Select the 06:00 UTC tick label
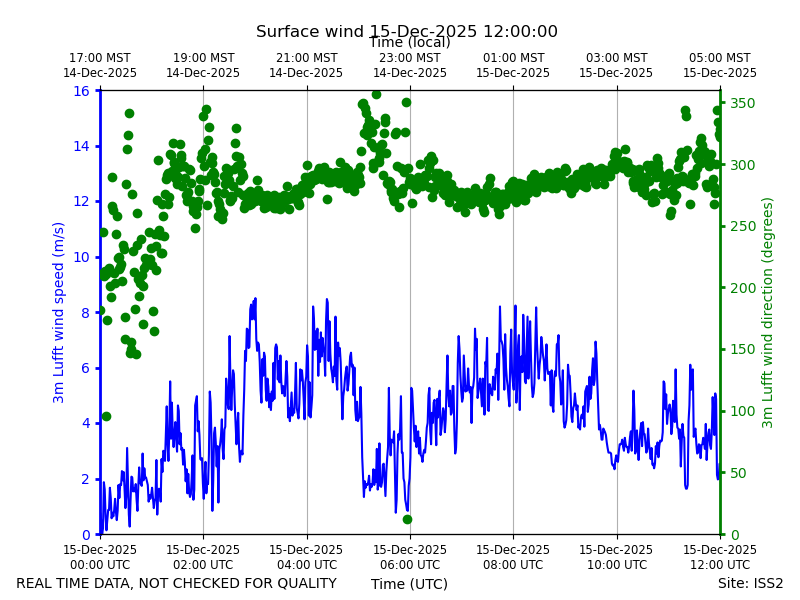 (410, 557)
